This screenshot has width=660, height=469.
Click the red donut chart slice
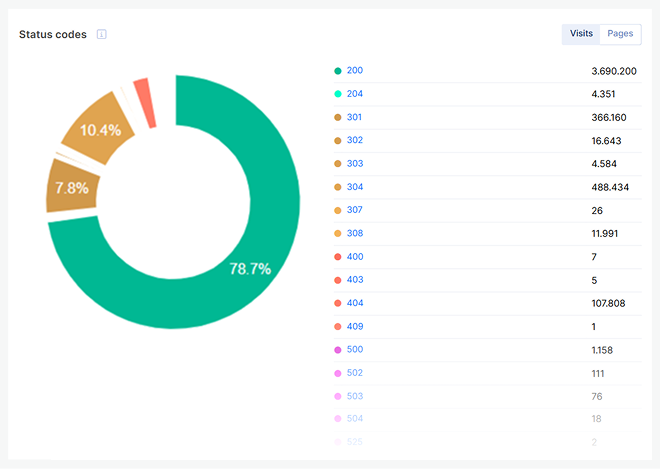[146, 103]
